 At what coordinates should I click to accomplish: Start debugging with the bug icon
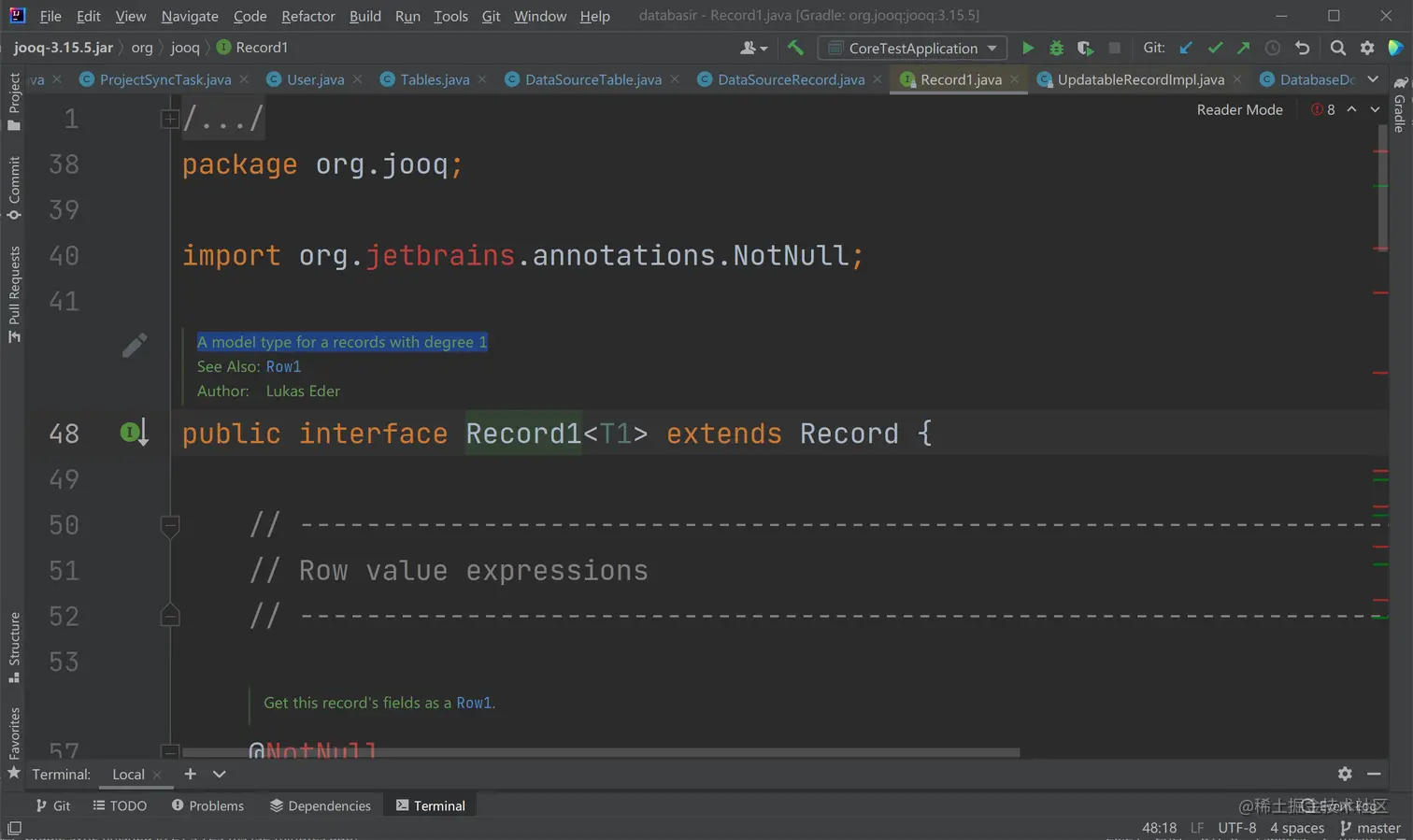click(x=1056, y=48)
